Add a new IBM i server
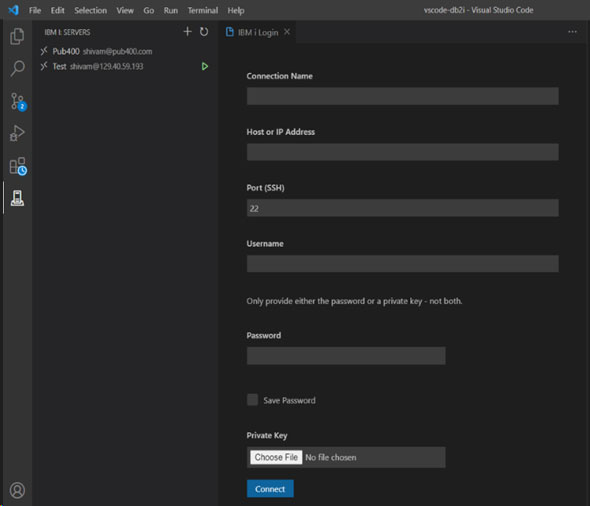590x506 pixels. [187, 32]
